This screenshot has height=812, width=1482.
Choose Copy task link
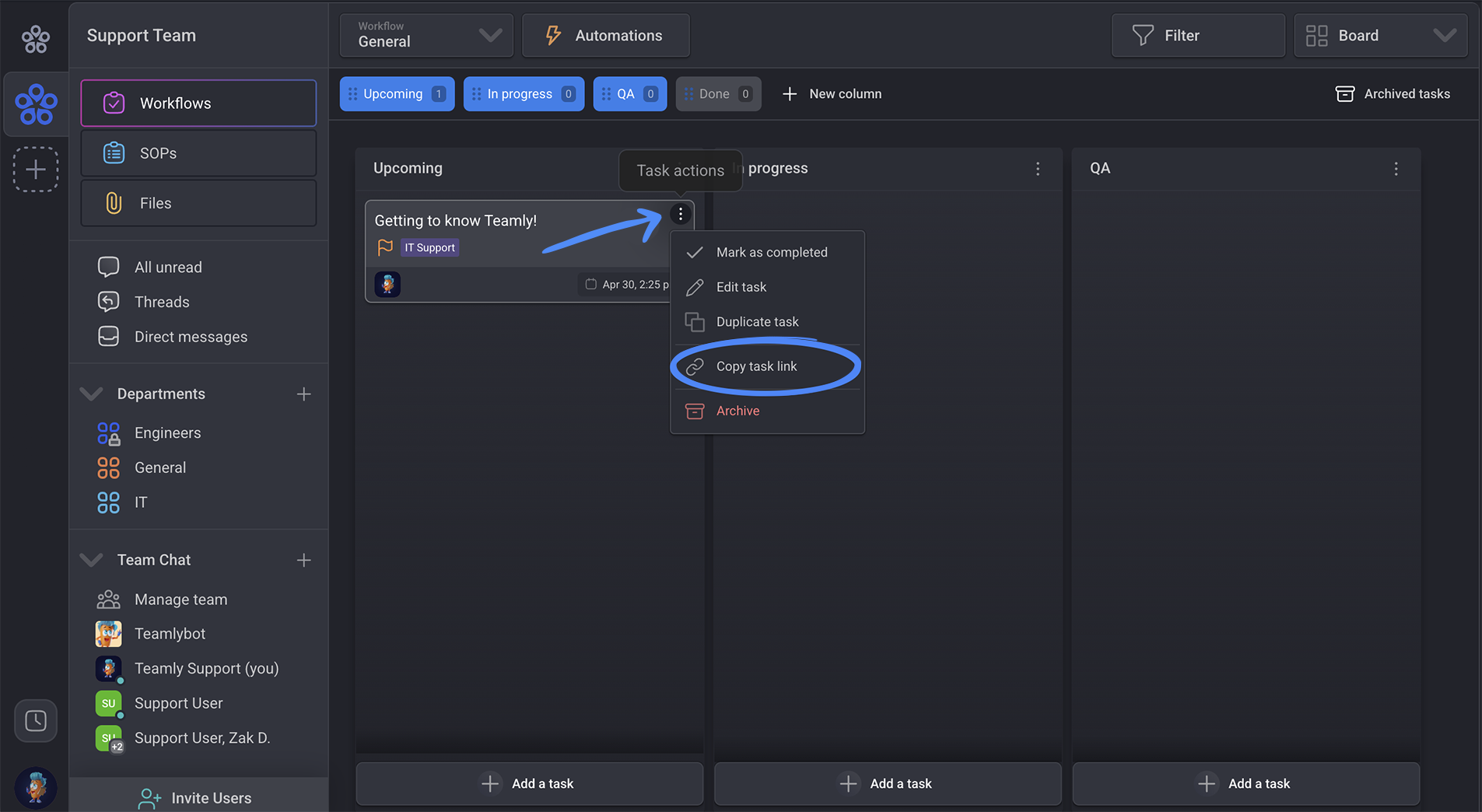(x=767, y=366)
